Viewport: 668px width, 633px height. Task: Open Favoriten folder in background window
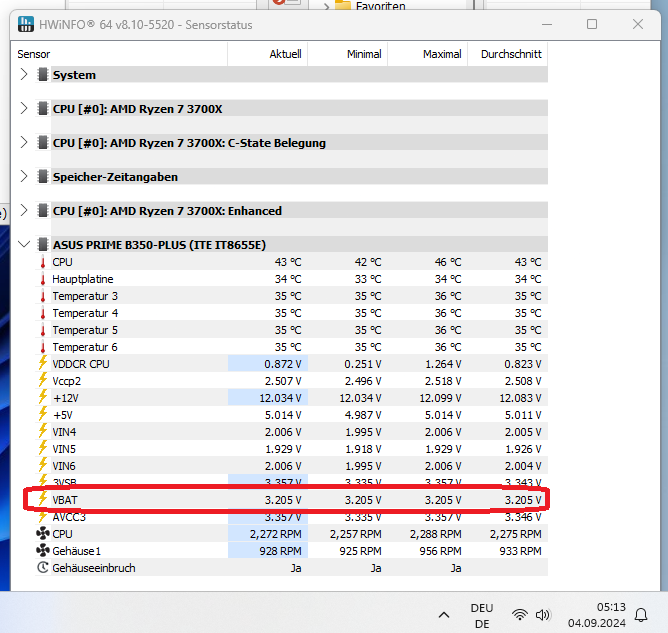click(x=370, y=6)
